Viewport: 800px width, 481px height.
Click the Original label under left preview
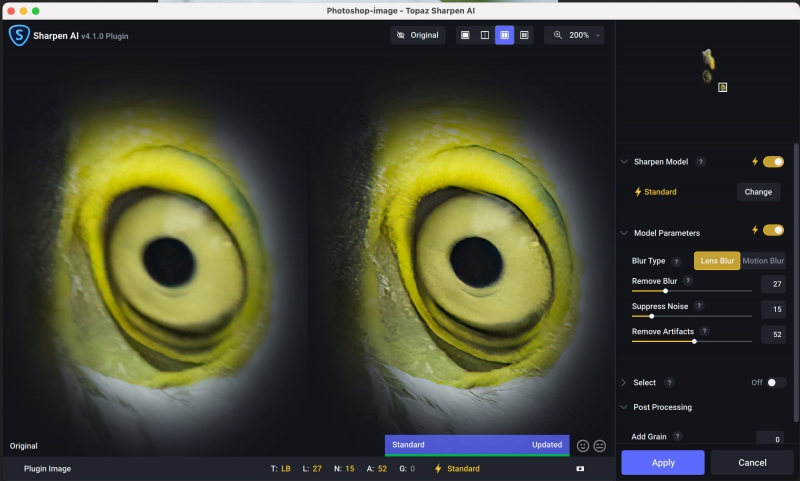[23, 446]
